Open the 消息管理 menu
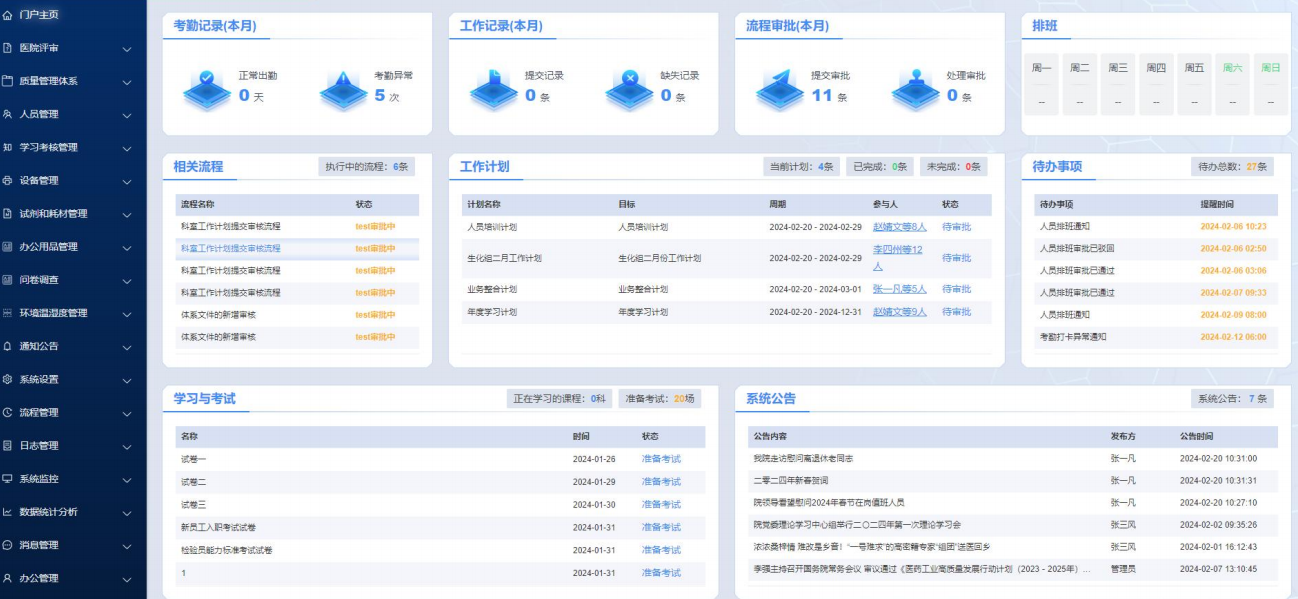 click(39, 545)
